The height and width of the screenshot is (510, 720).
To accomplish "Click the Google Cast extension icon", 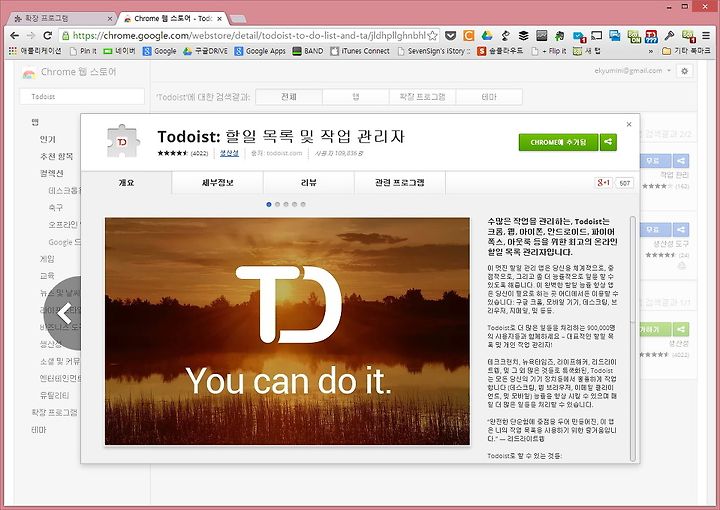I will pos(596,35).
